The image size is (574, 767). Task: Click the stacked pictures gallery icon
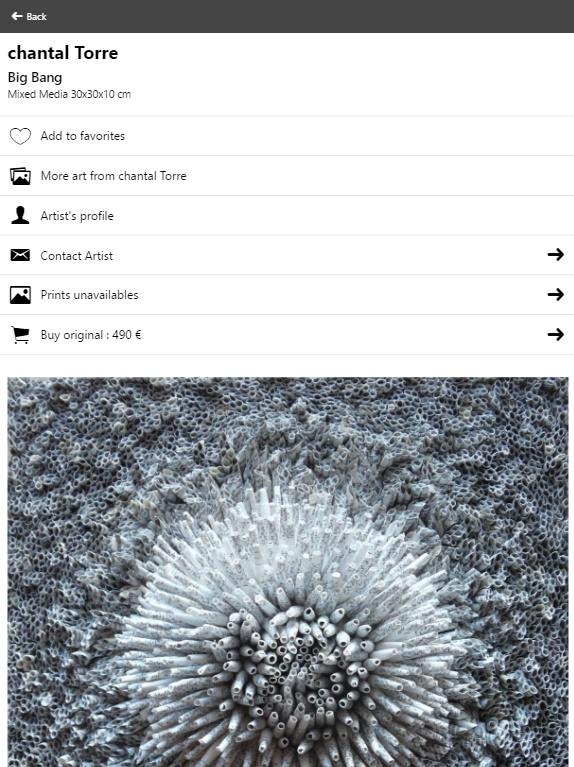point(20,176)
